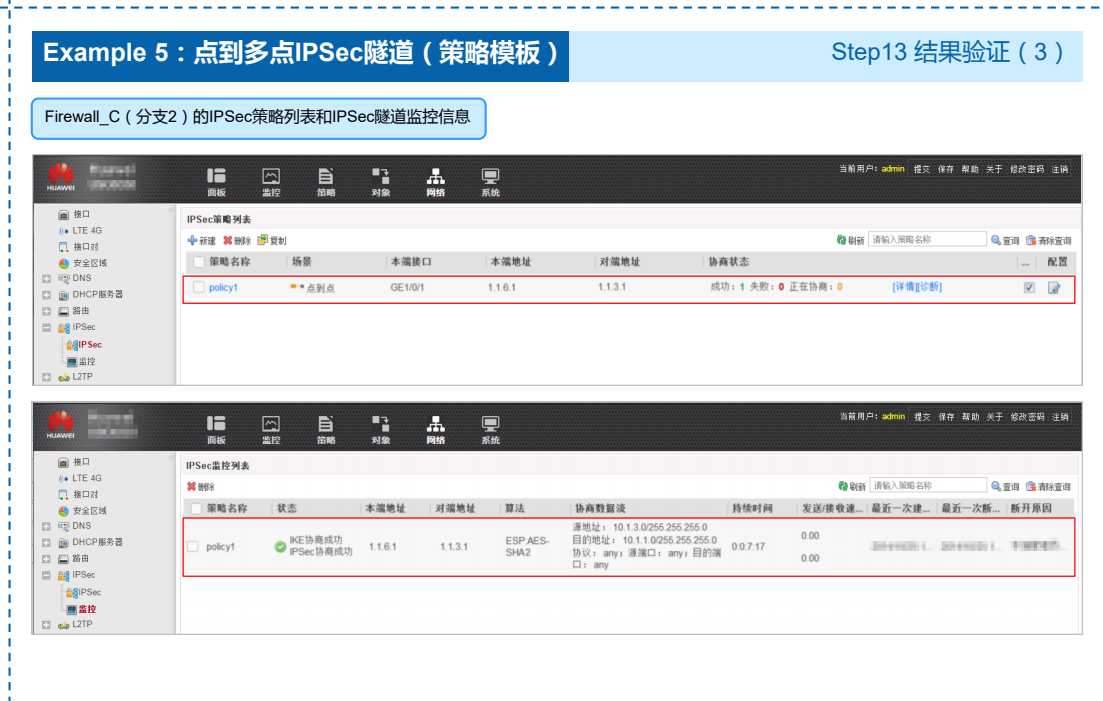Screen dimensions: 1103x701
Task: Select 安全区域 in upper policy-list sidebar
Action: 82,263
